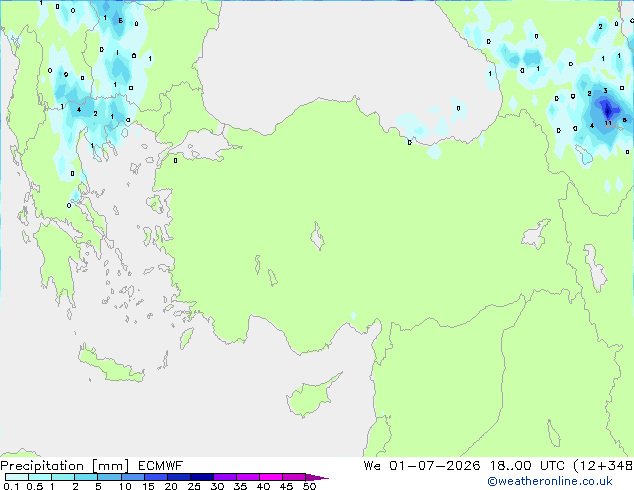Click the island of Crete on the map
Screen dimensions: 634x490
click(111, 364)
